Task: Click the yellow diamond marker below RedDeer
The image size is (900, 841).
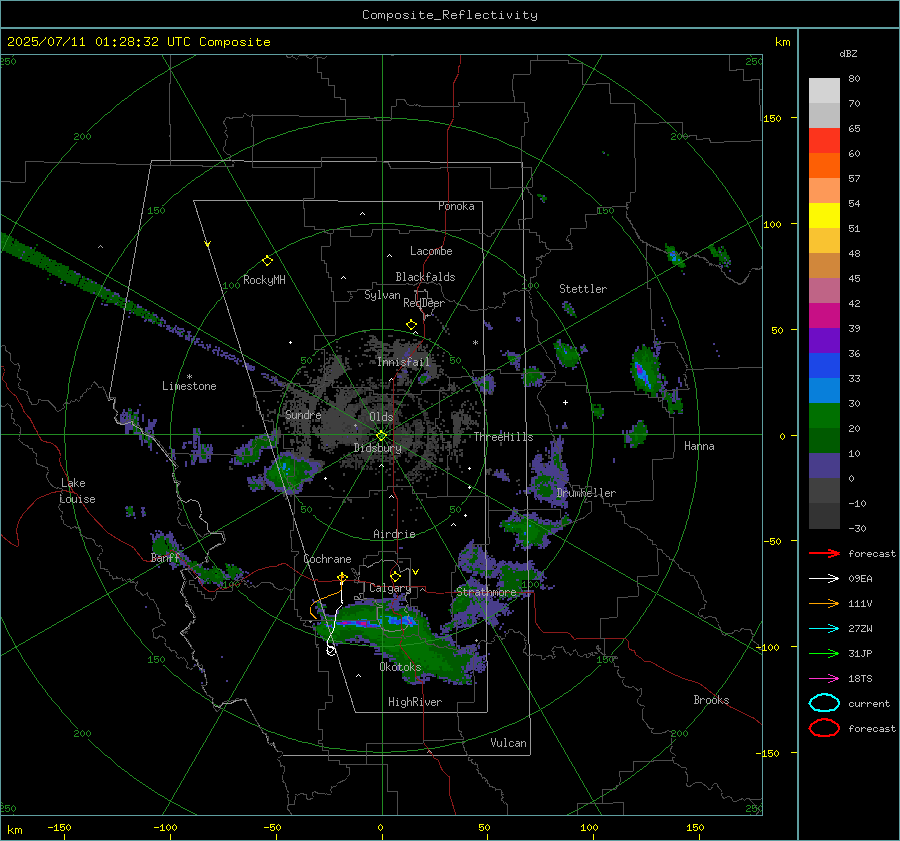Action: point(411,325)
